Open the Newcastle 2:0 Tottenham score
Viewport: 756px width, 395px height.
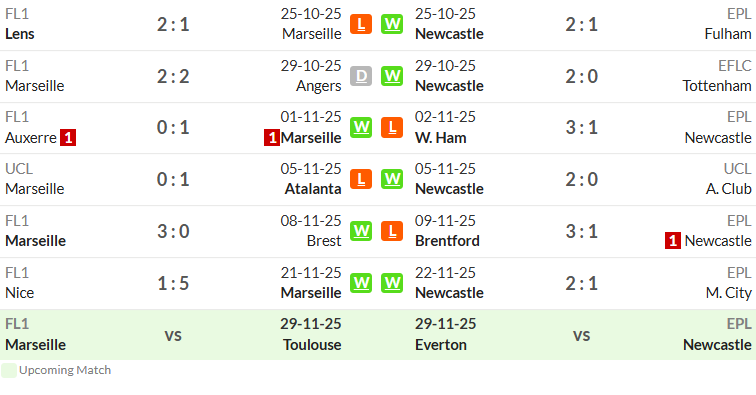(x=581, y=76)
